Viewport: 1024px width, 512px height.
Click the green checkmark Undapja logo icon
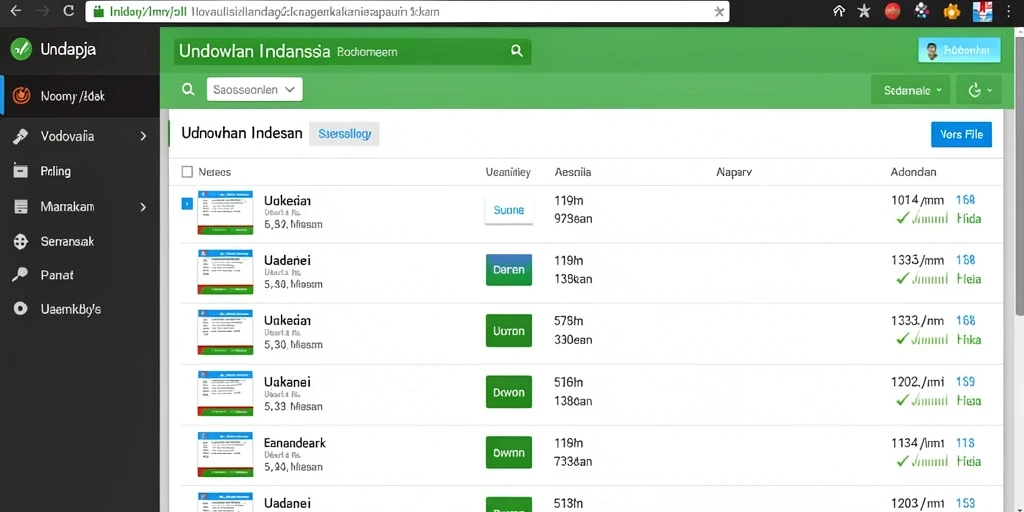click(x=21, y=48)
